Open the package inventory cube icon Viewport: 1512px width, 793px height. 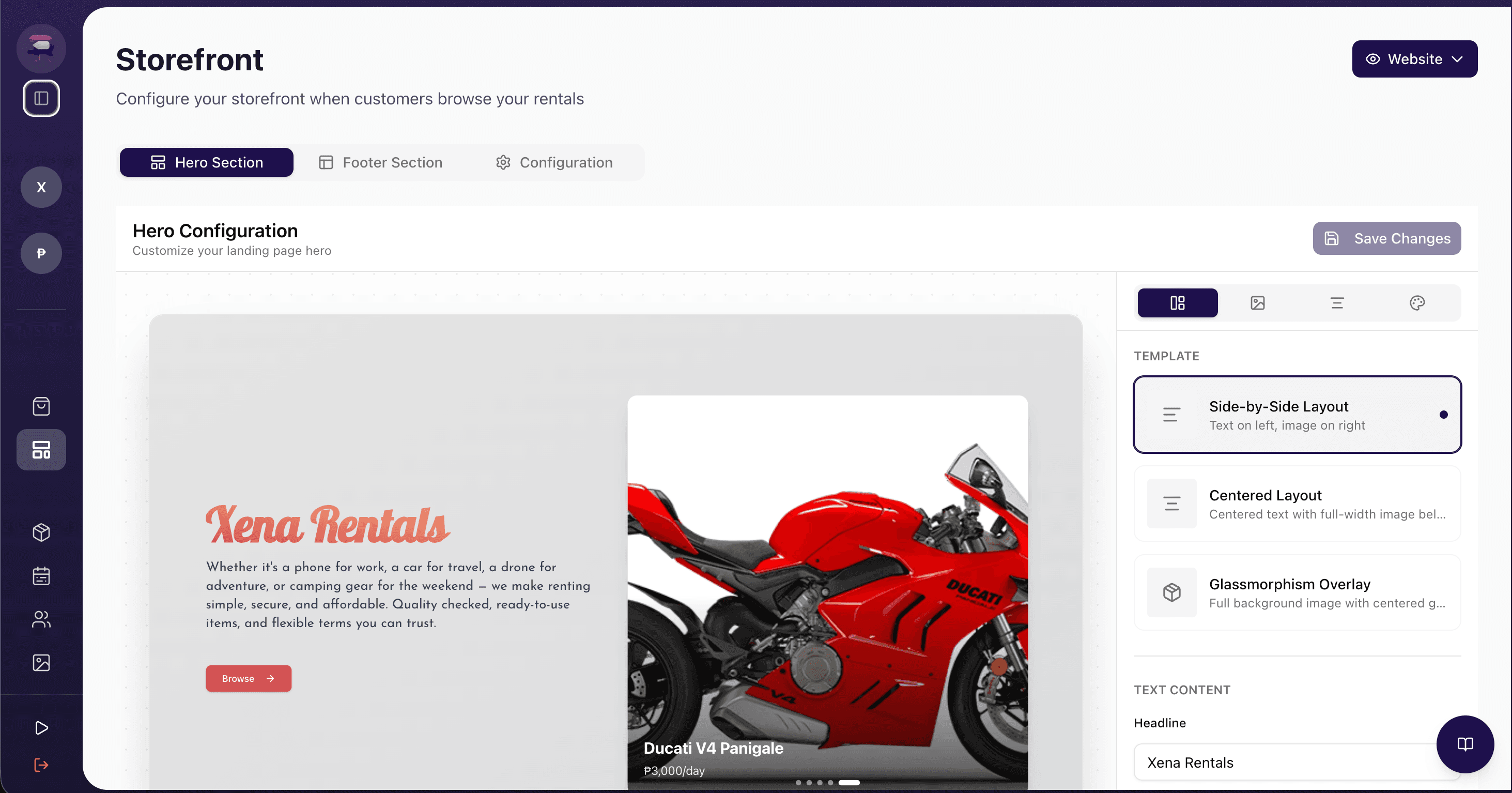[41, 532]
